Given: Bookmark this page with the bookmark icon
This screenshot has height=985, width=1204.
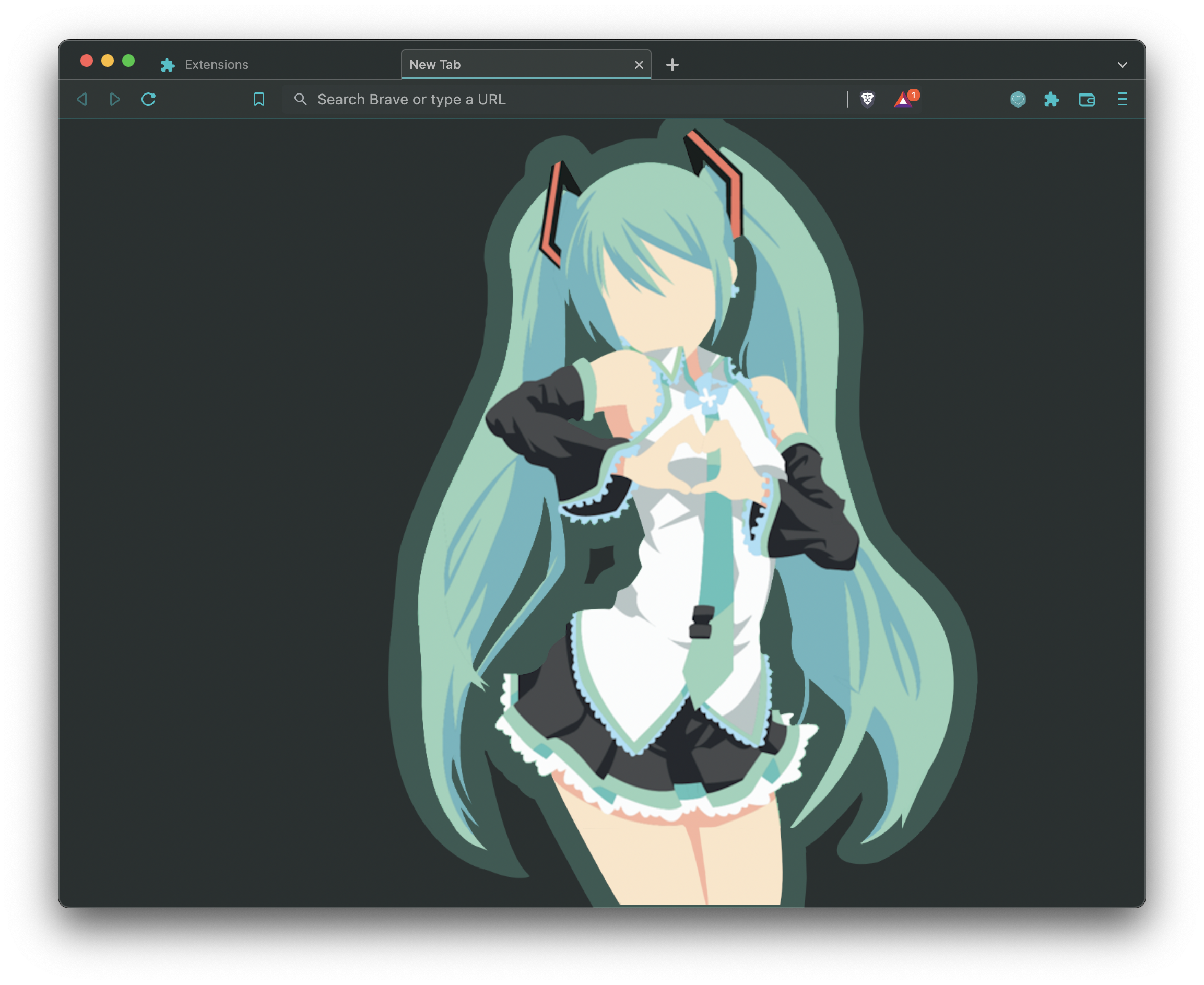Looking at the screenshot, I should (x=258, y=99).
